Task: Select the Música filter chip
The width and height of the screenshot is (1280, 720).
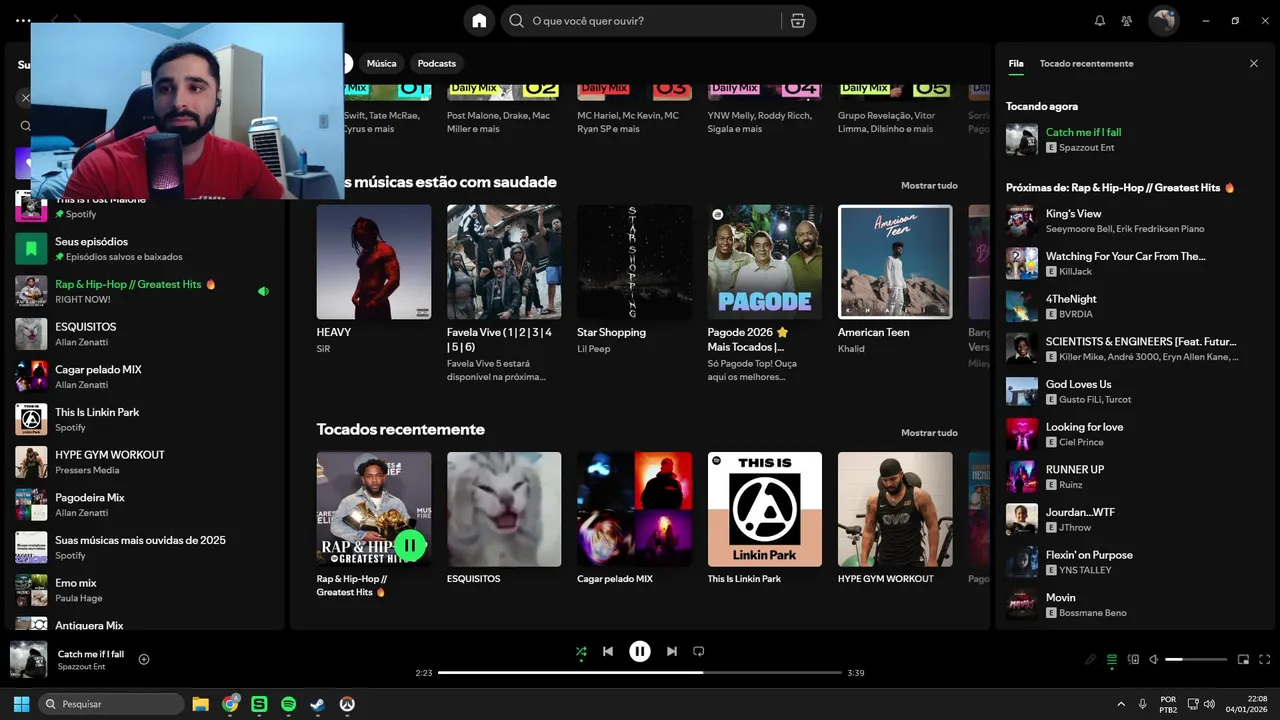Action: pyautogui.click(x=381, y=63)
